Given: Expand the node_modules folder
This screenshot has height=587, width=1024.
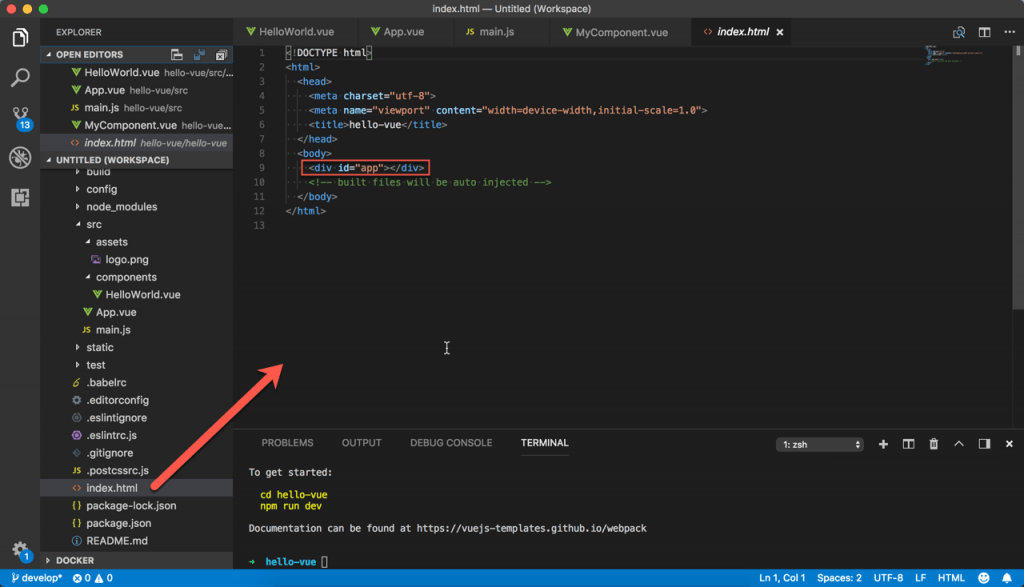Looking at the screenshot, I should (x=120, y=207).
